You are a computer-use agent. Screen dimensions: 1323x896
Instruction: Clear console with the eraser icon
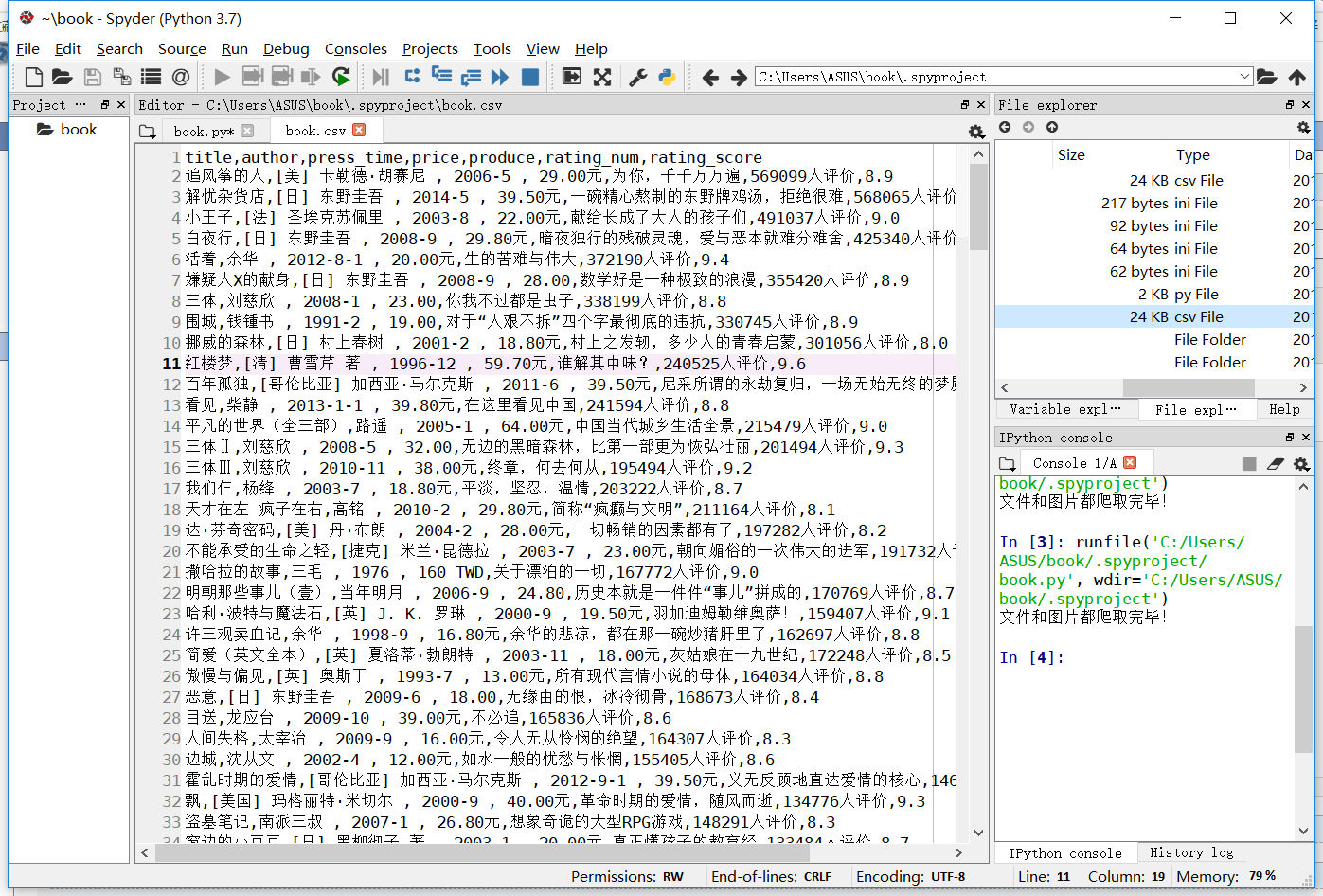1276,463
